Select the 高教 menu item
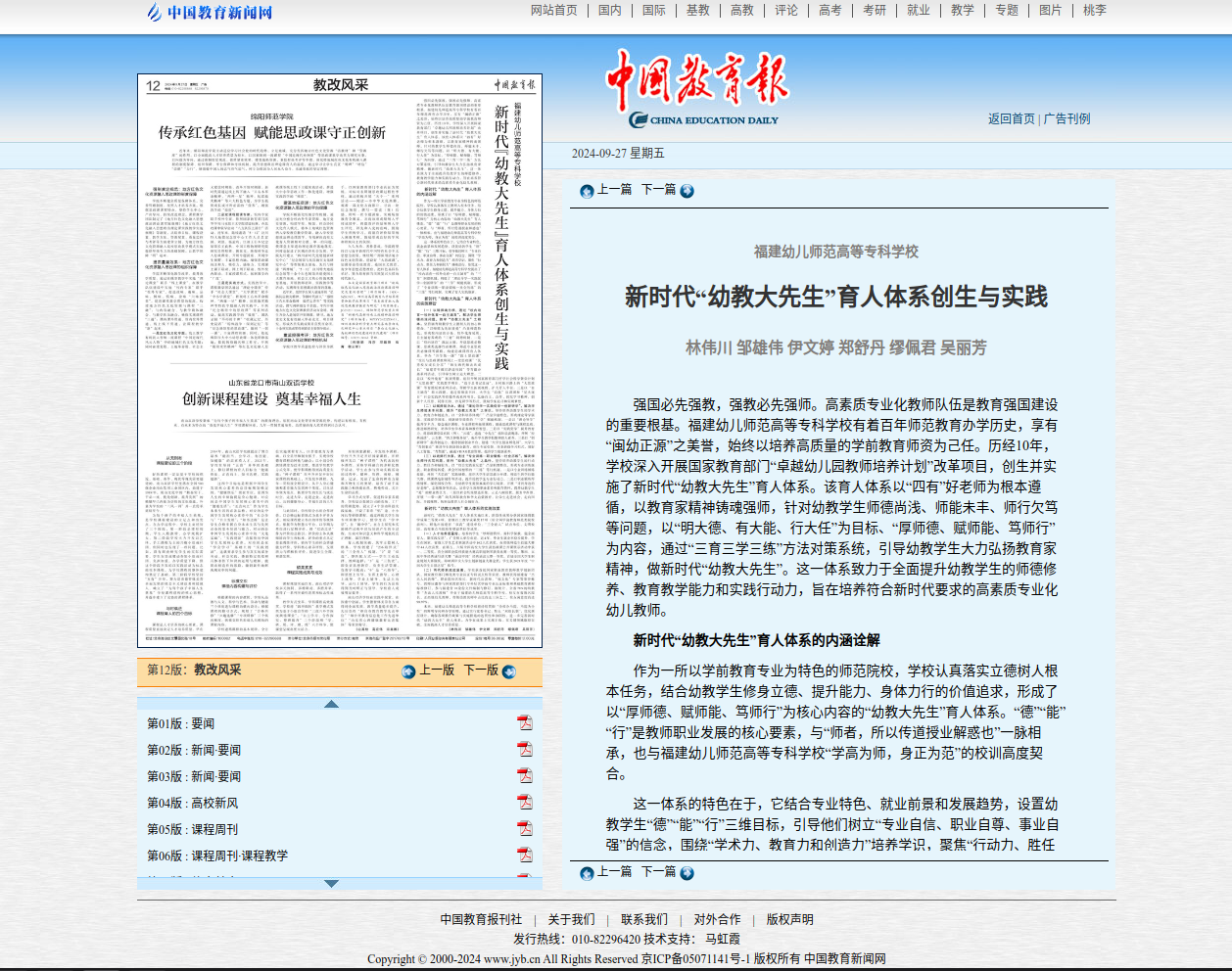1232x971 pixels. (741, 11)
